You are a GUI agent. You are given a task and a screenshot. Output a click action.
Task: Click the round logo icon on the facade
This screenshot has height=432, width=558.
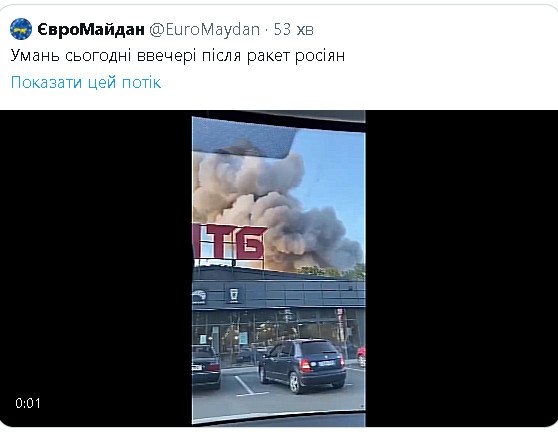tap(199, 296)
